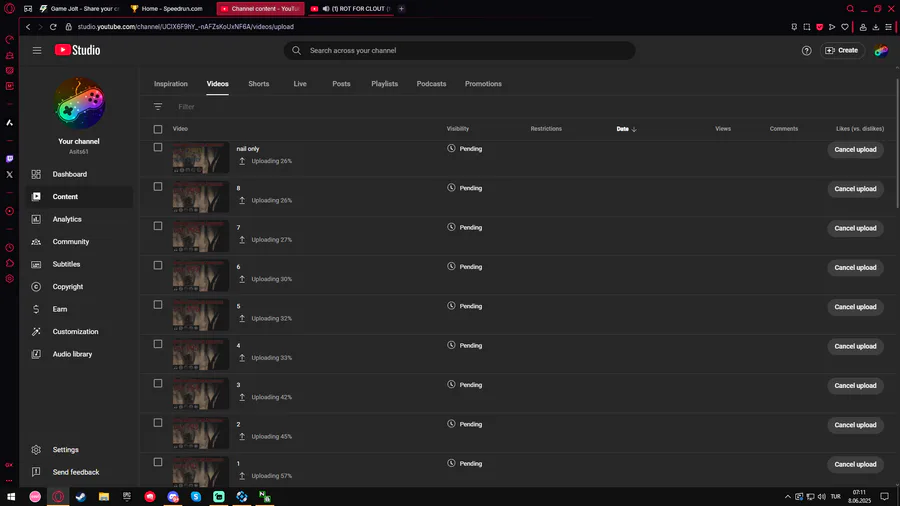Switch to the Podcasts tab

coord(431,84)
